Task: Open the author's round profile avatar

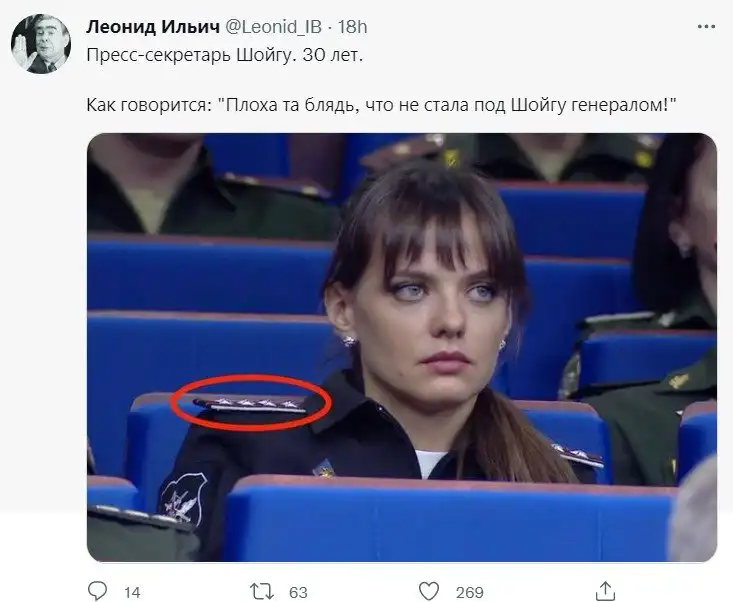Action: (41, 43)
